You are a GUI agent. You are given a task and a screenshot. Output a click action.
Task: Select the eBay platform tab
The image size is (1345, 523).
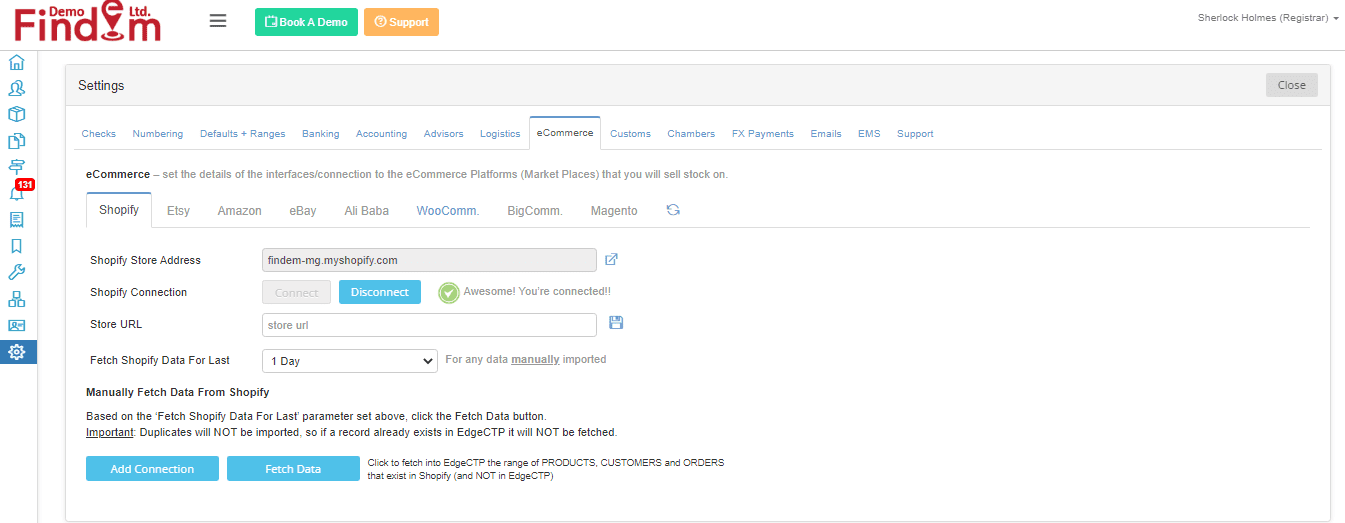tap(303, 211)
